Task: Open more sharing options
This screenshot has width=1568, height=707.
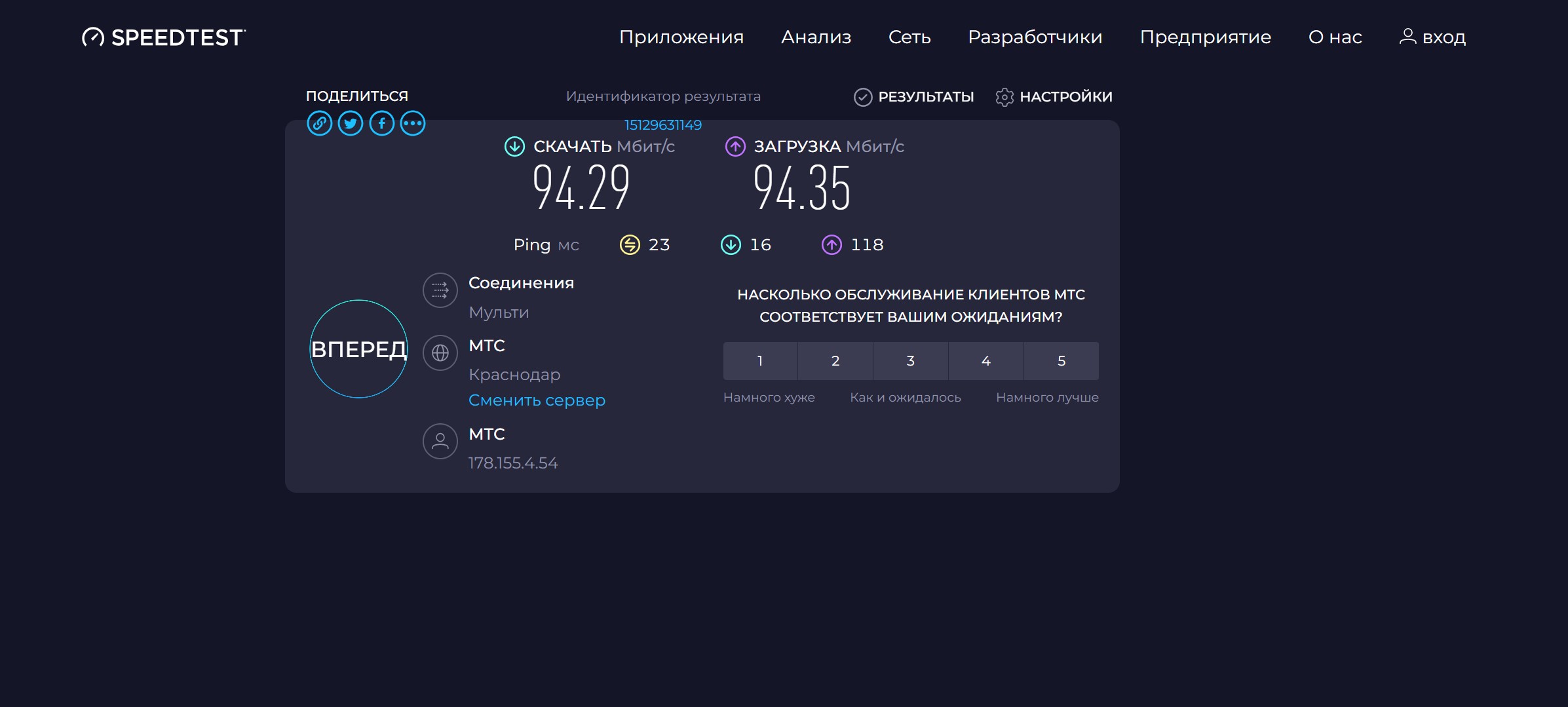Action: tap(413, 123)
